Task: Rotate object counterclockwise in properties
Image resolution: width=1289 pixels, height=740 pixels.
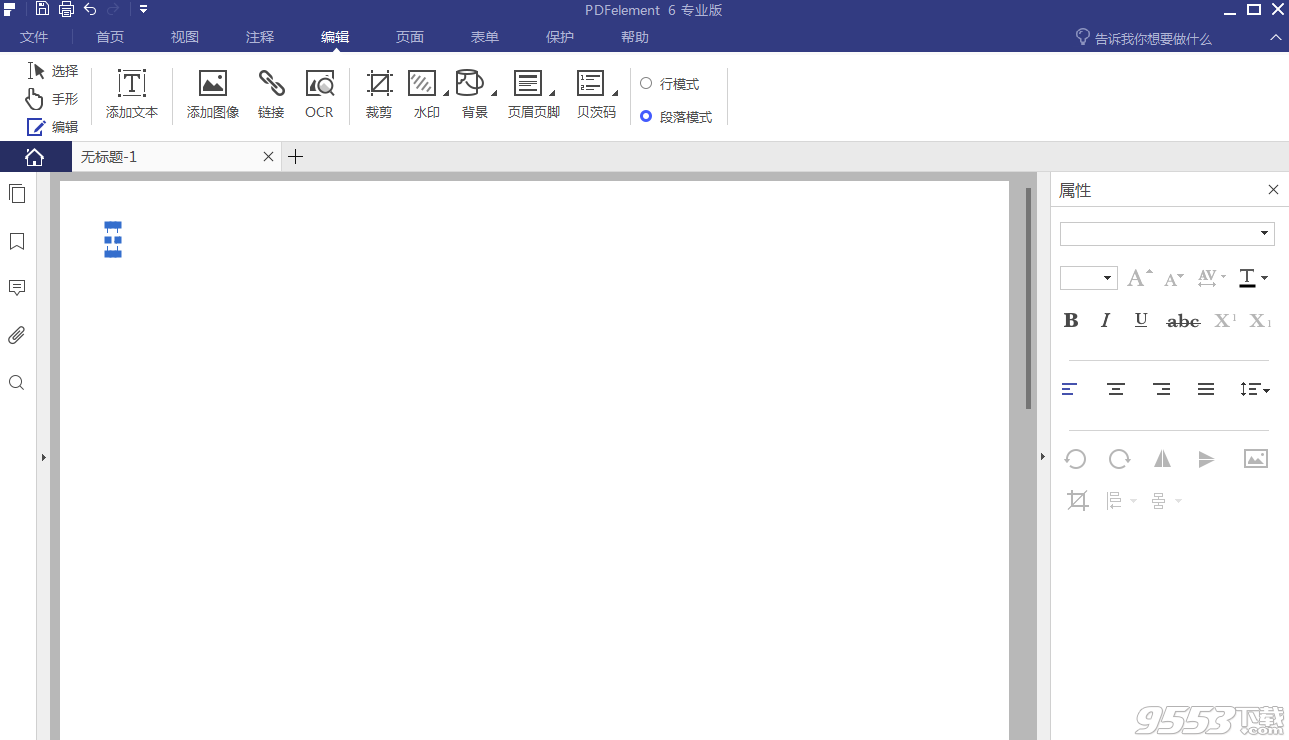Action: 1076,459
